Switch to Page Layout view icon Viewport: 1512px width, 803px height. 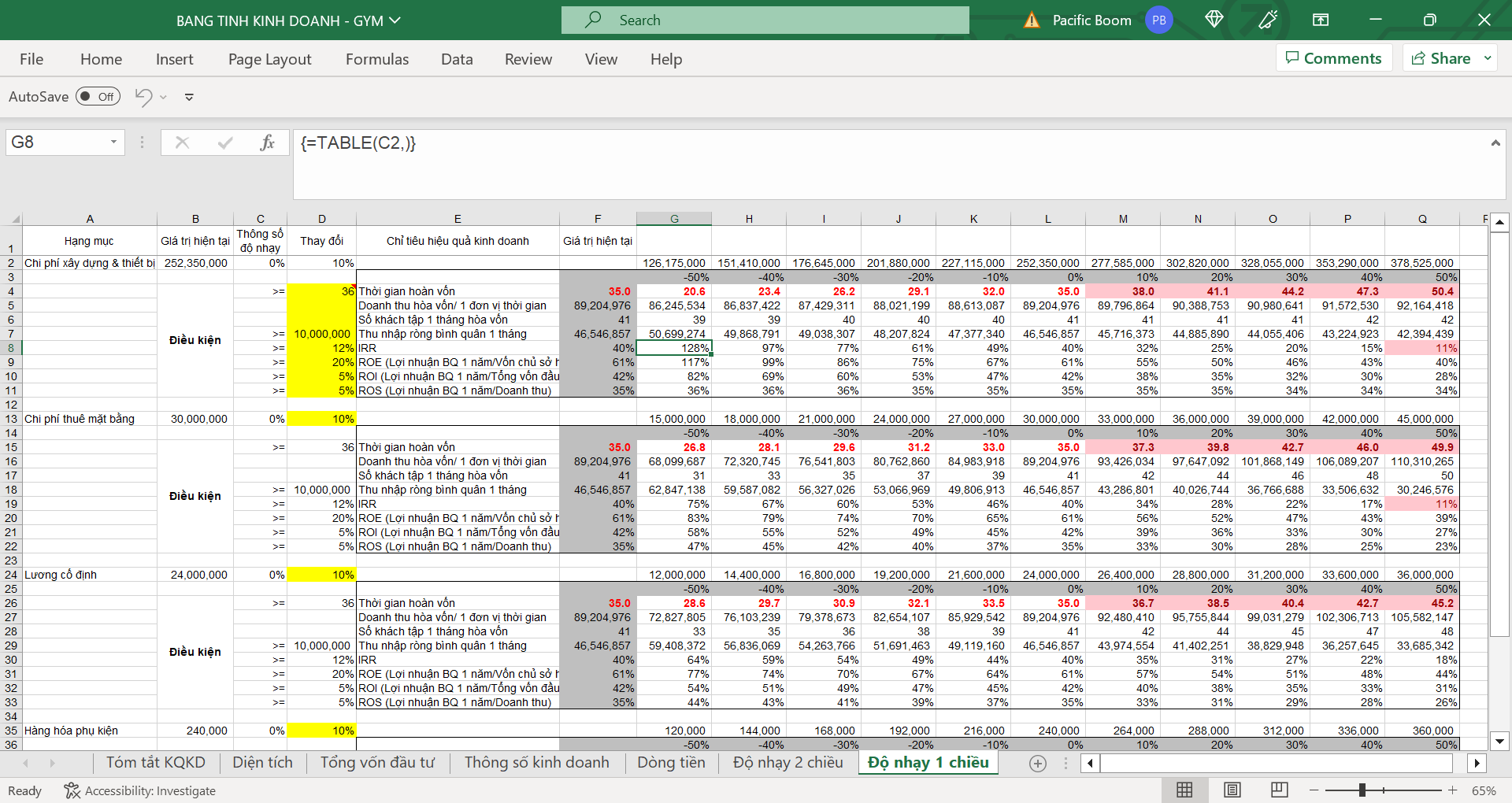coord(1232,790)
